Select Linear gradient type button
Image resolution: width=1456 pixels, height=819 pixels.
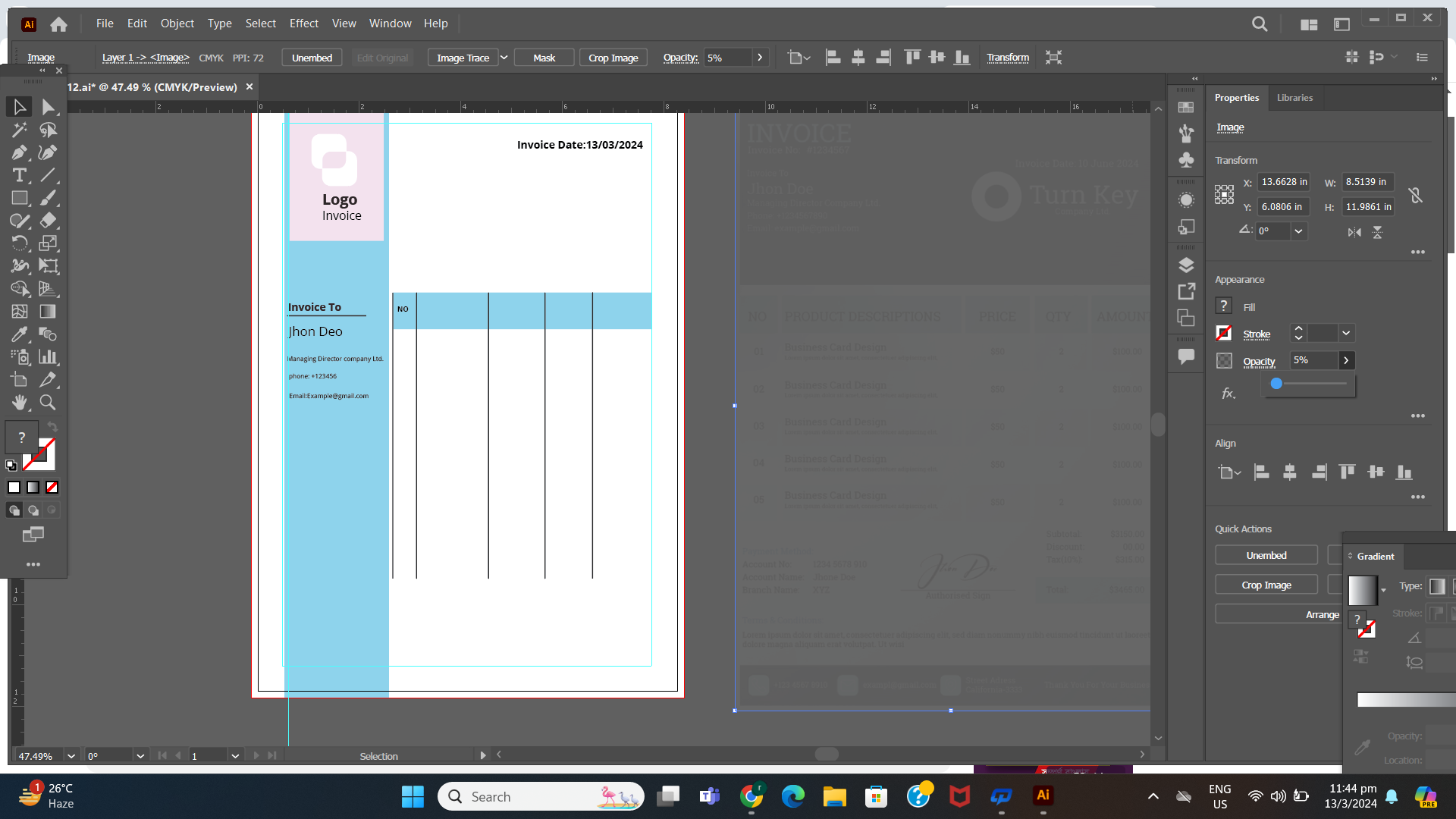click(x=1437, y=586)
